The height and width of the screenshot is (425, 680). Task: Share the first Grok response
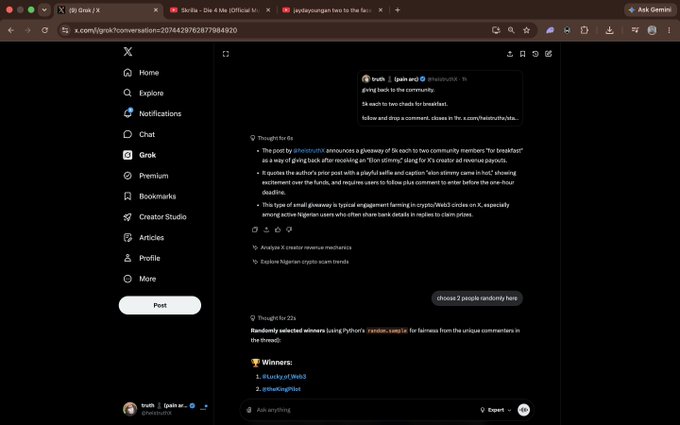click(x=266, y=229)
